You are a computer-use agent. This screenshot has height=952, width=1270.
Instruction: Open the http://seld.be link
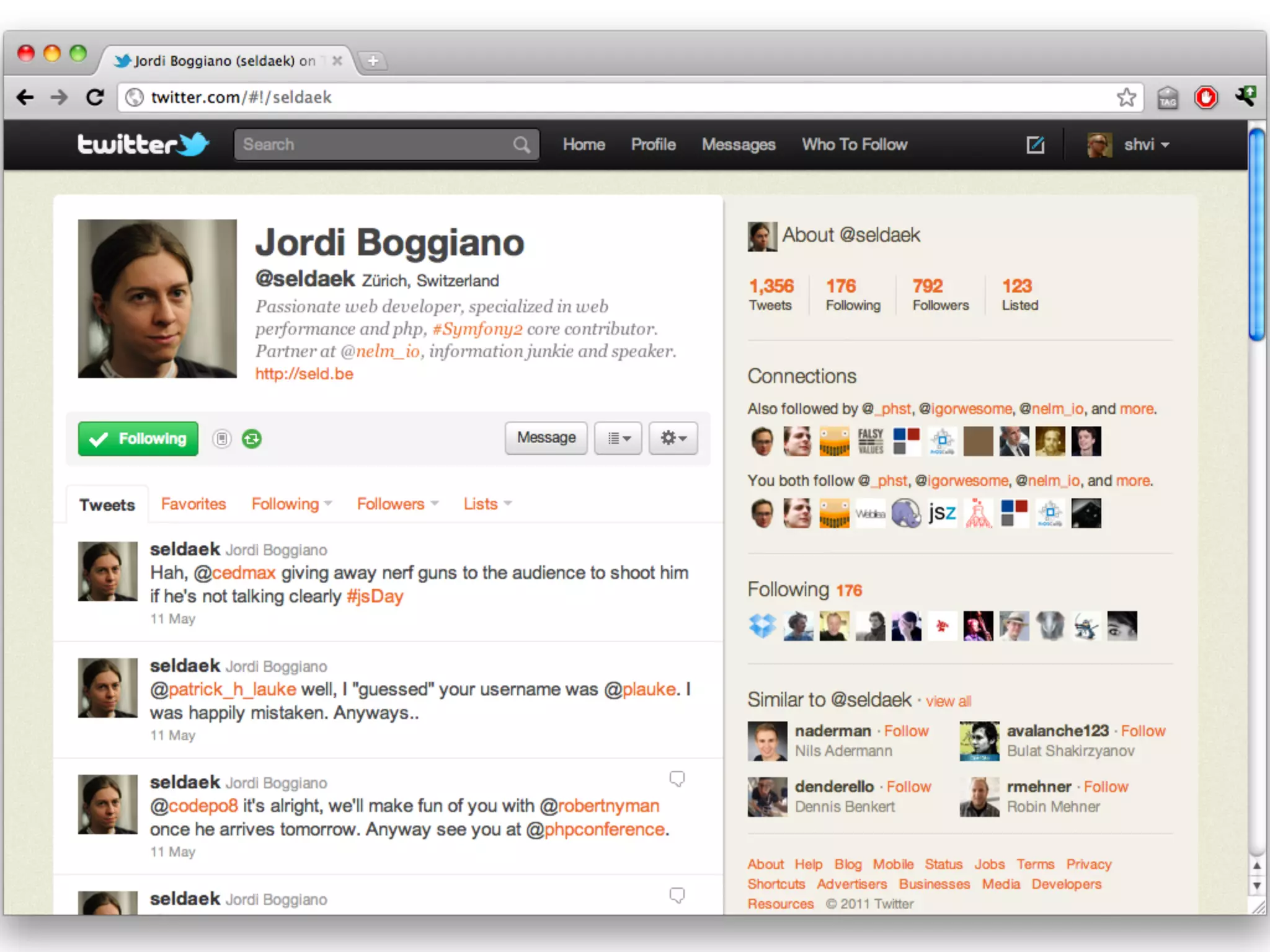coord(304,374)
